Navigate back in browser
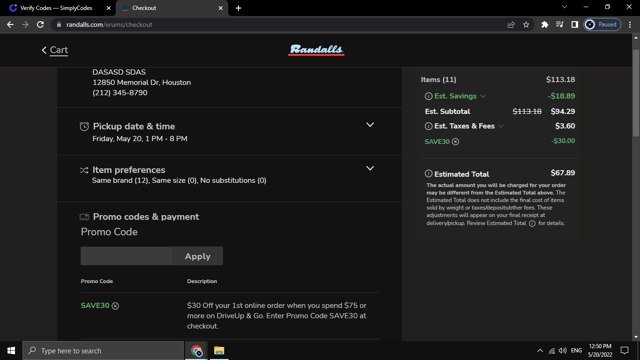This screenshot has height=360, width=640. [x=10, y=25]
